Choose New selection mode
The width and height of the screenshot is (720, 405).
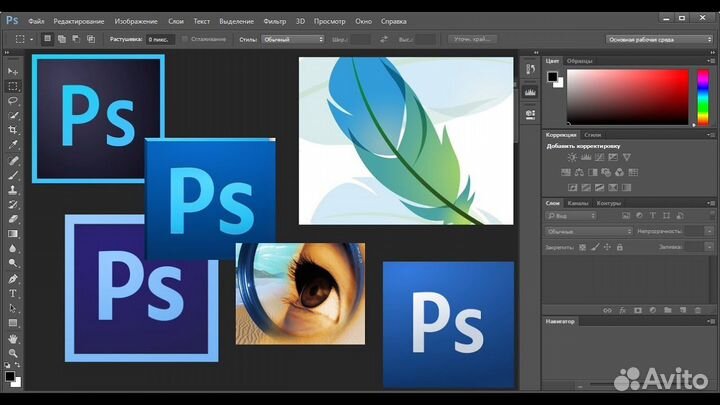pos(47,39)
